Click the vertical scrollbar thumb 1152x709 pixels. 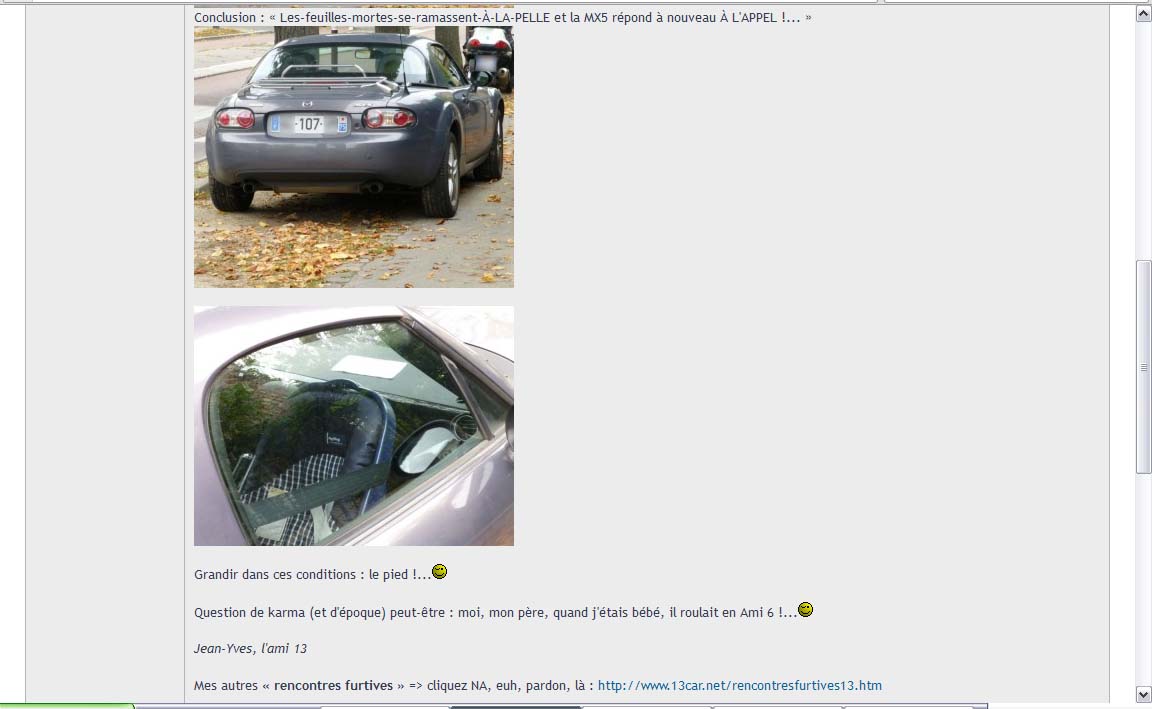(x=1143, y=367)
